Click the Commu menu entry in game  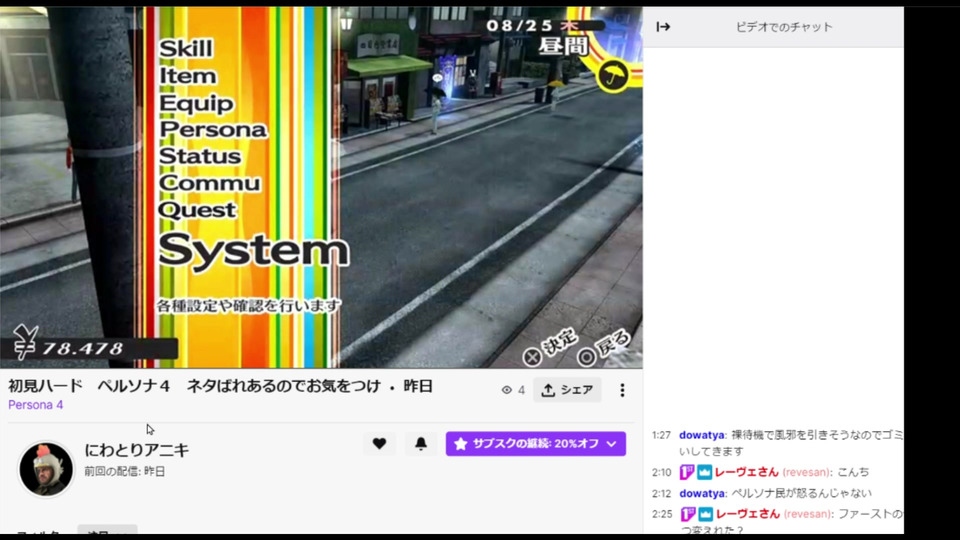point(209,183)
